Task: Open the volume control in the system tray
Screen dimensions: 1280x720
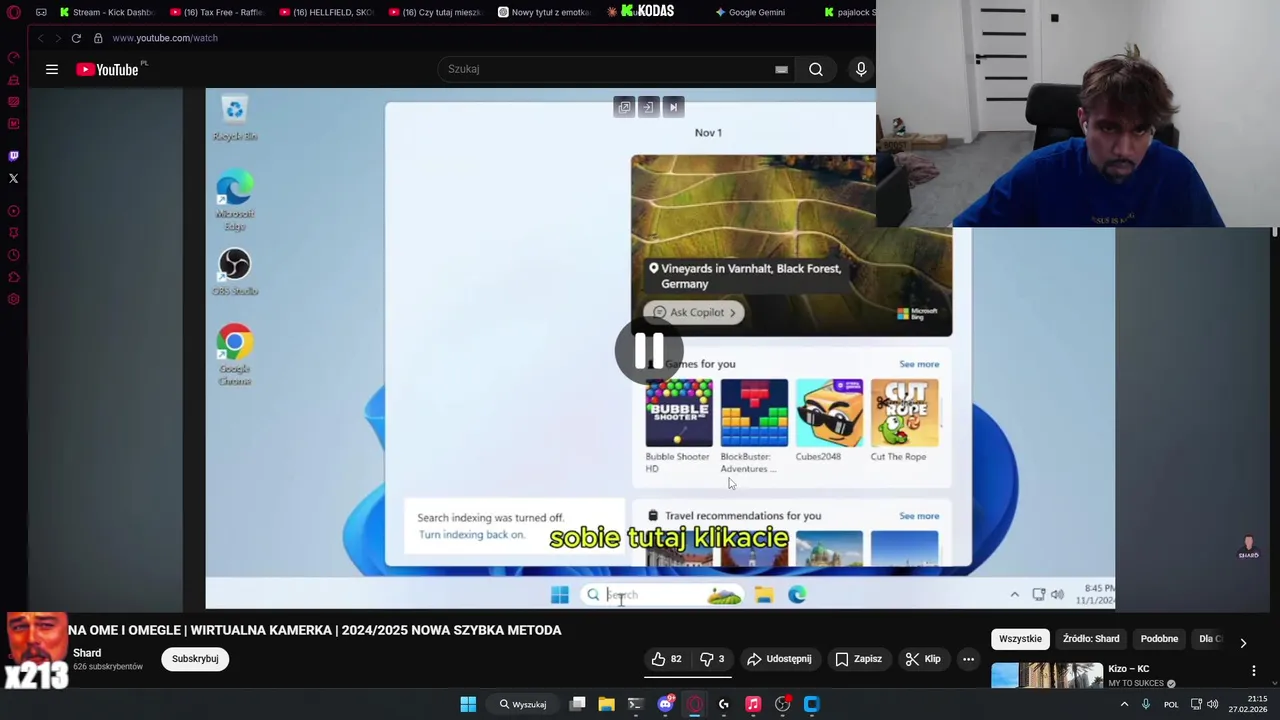Action: pos(1212,704)
